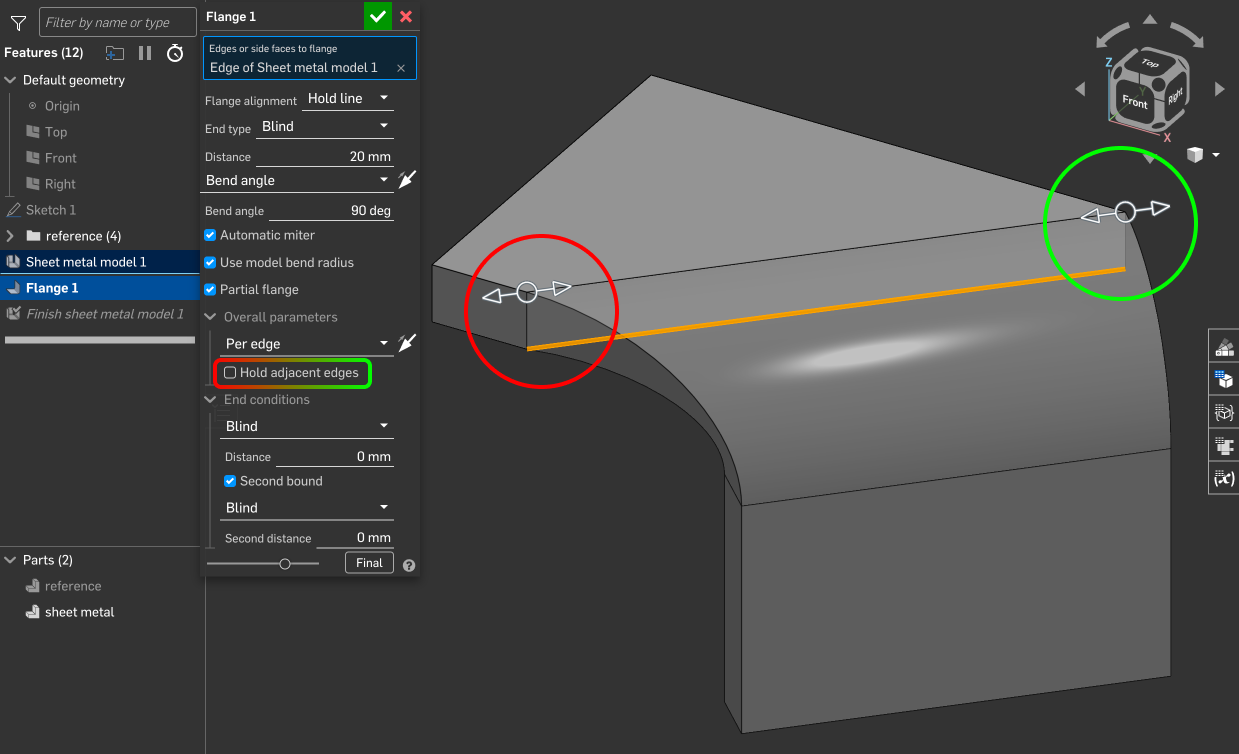The image size is (1239, 754).
Task: Click the Final preview slider handle
Action: tap(285, 564)
